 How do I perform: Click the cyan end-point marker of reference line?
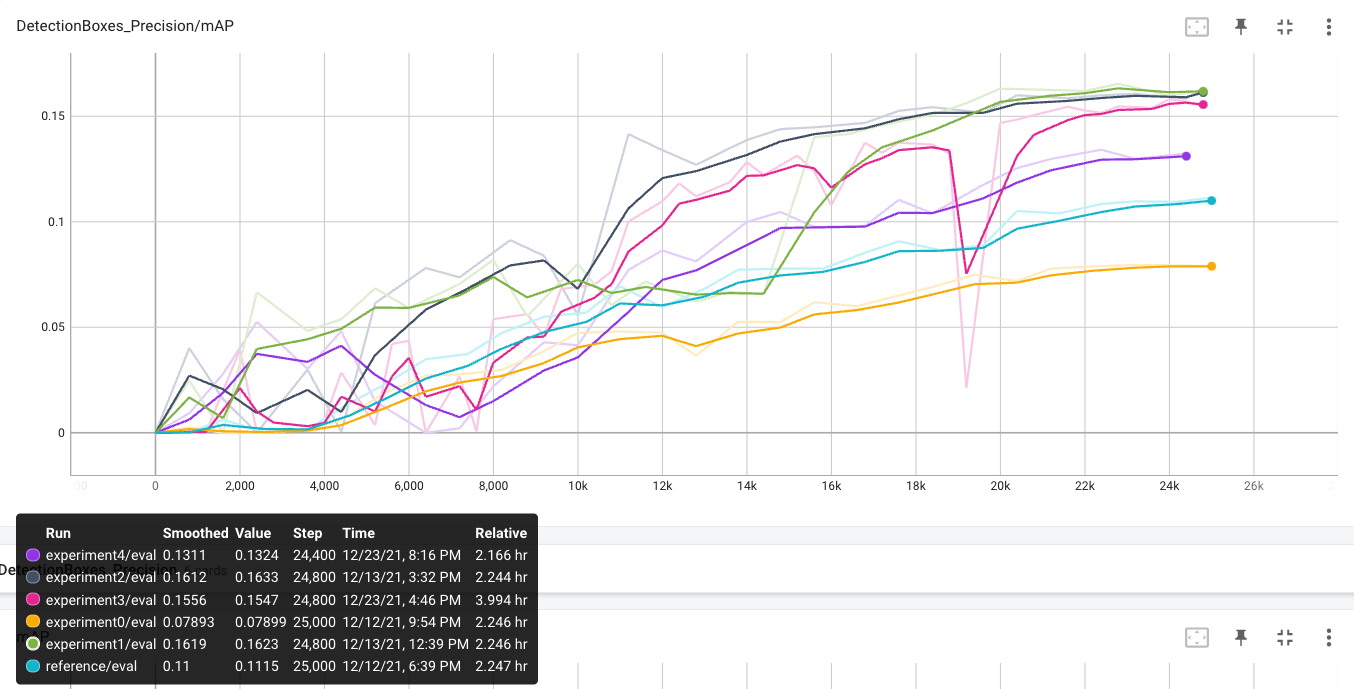pyautogui.click(x=1211, y=201)
